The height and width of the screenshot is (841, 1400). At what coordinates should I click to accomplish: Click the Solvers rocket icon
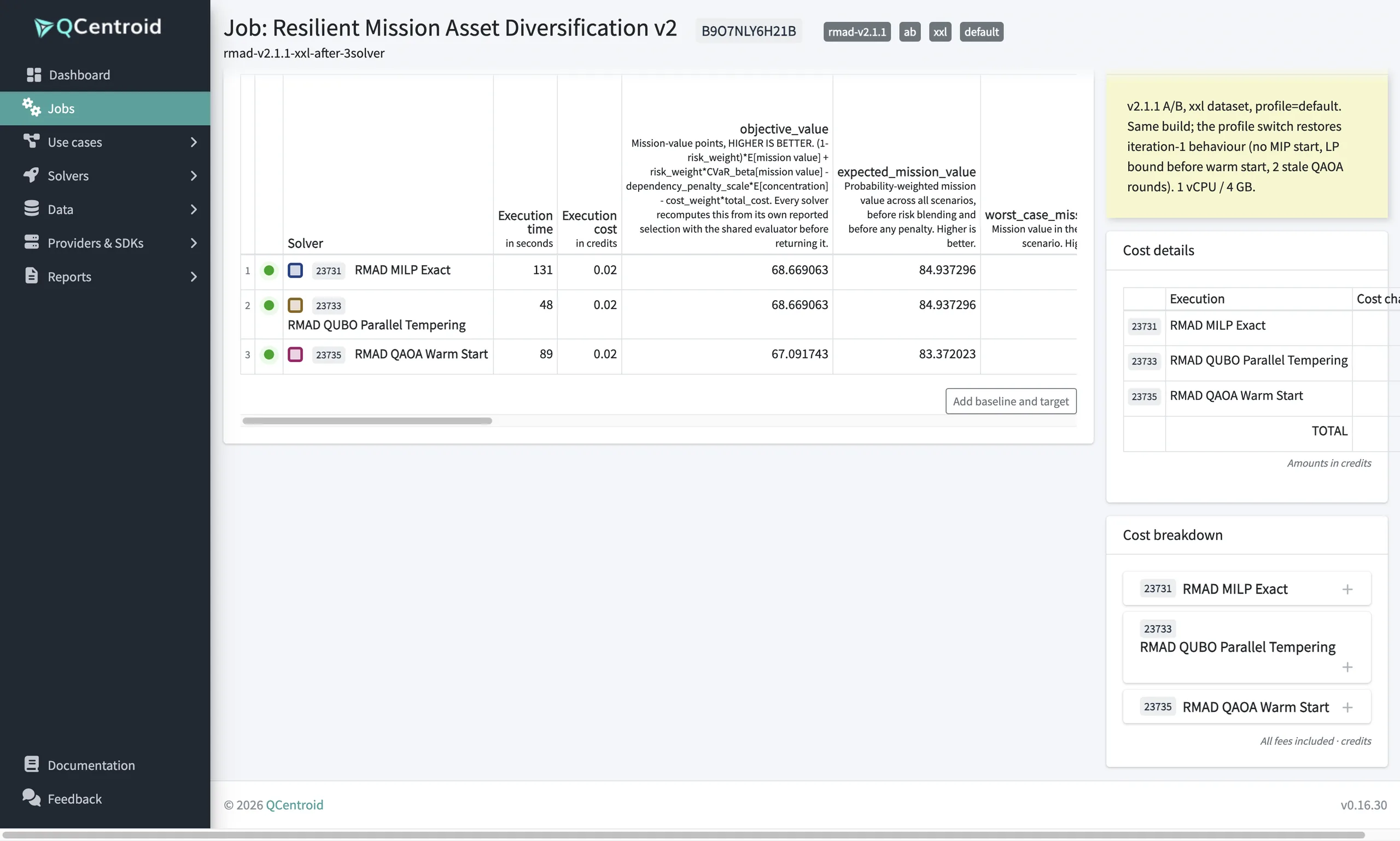point(32,174)
